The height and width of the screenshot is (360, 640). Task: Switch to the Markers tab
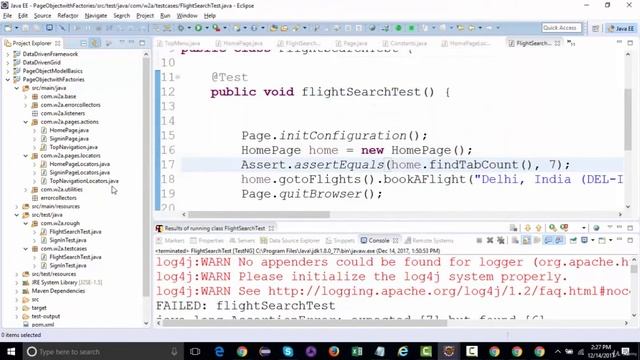coord(171,240)
